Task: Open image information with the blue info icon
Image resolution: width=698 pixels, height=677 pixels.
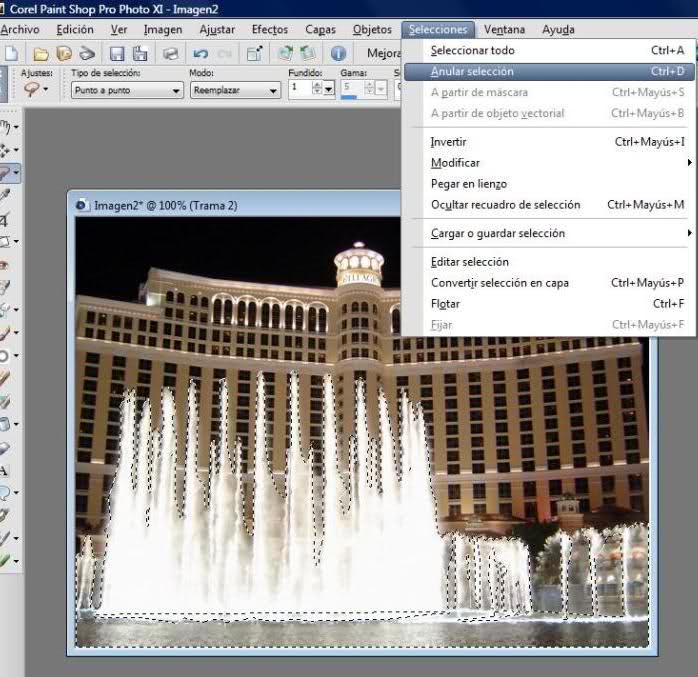Action: coord(338,54)
